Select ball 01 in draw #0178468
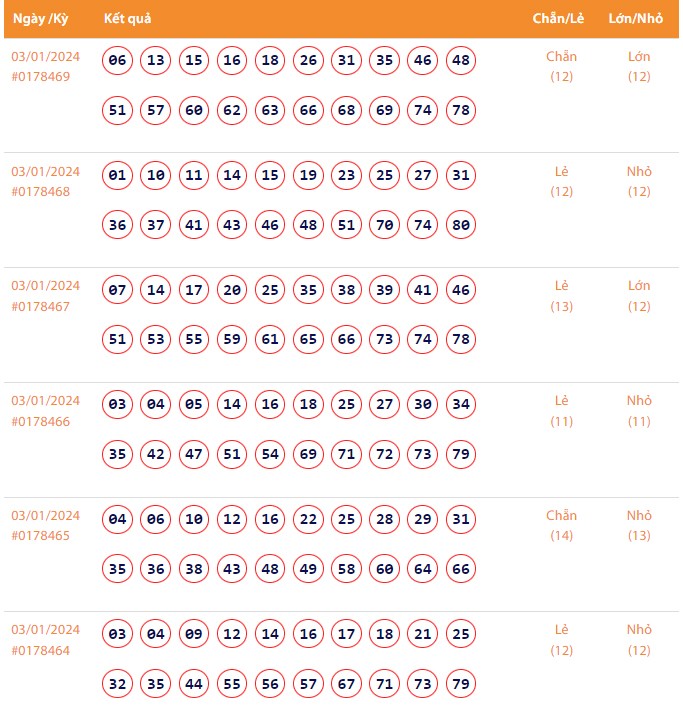Image resolution: width=683 pixels, height=719 pixels. (x=118, y=176)
